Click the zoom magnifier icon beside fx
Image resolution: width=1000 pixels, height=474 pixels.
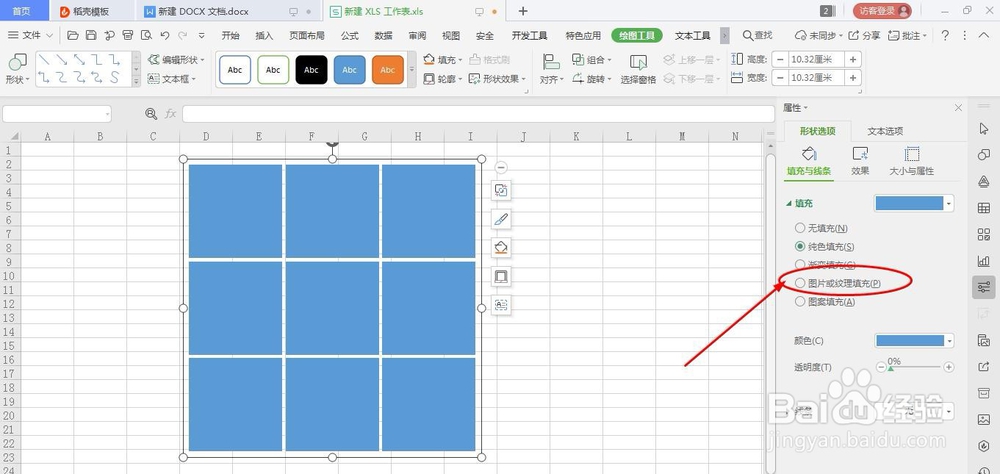pyautogui.click(x=151, y=114)
